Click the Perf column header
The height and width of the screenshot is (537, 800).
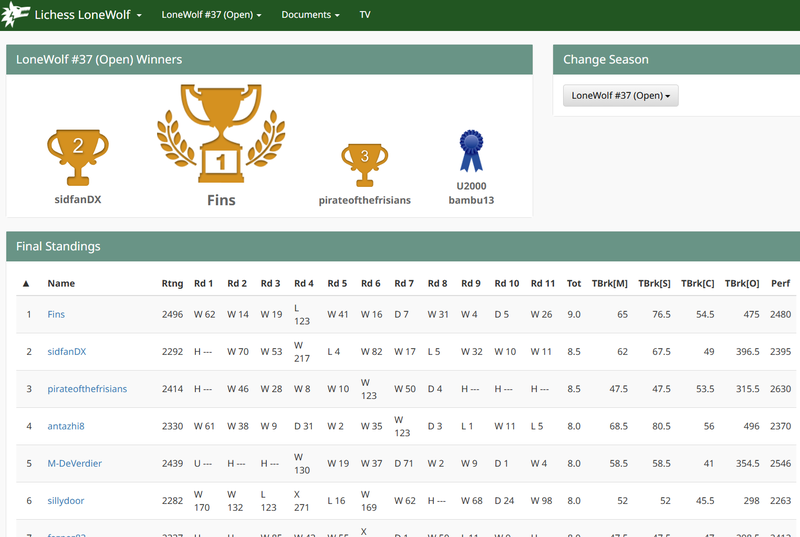pyautogui.click(x=780, y=283)
